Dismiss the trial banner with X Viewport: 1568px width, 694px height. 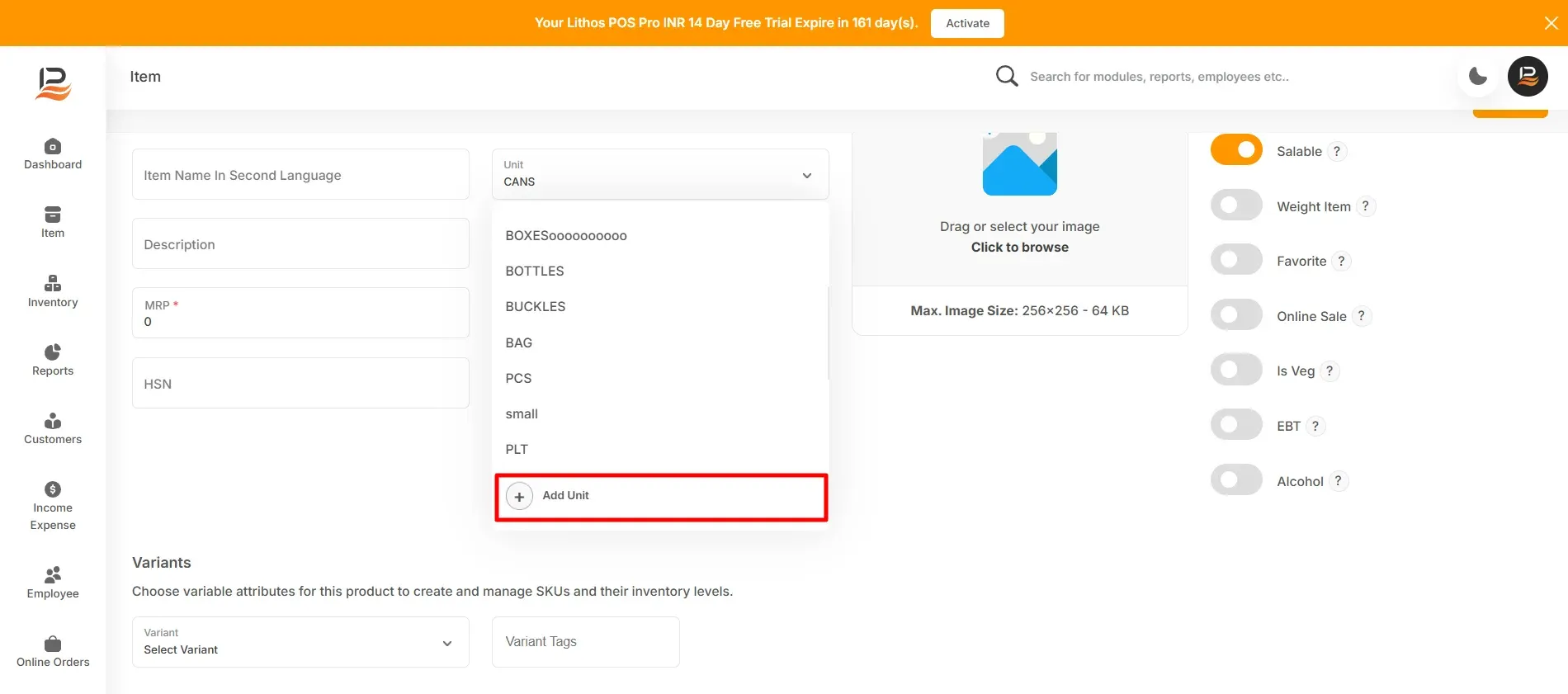coord(1551,23)
